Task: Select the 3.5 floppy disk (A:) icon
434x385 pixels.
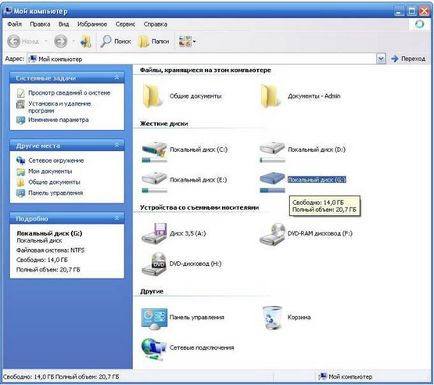Action: point(154,233)
